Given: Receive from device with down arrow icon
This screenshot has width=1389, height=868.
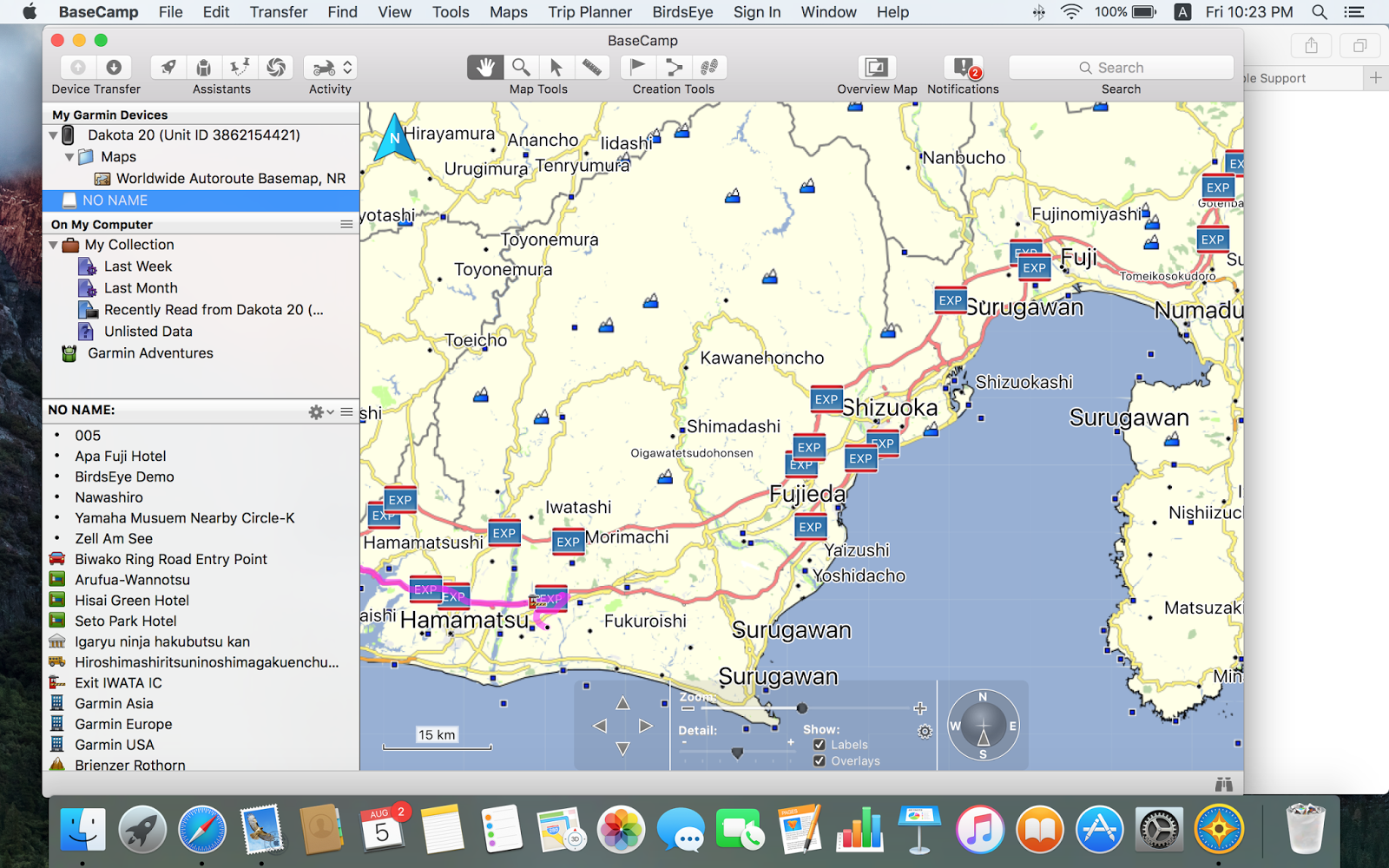Looking at the screenshot, I should pyautogui.click(x=114, y=68).
